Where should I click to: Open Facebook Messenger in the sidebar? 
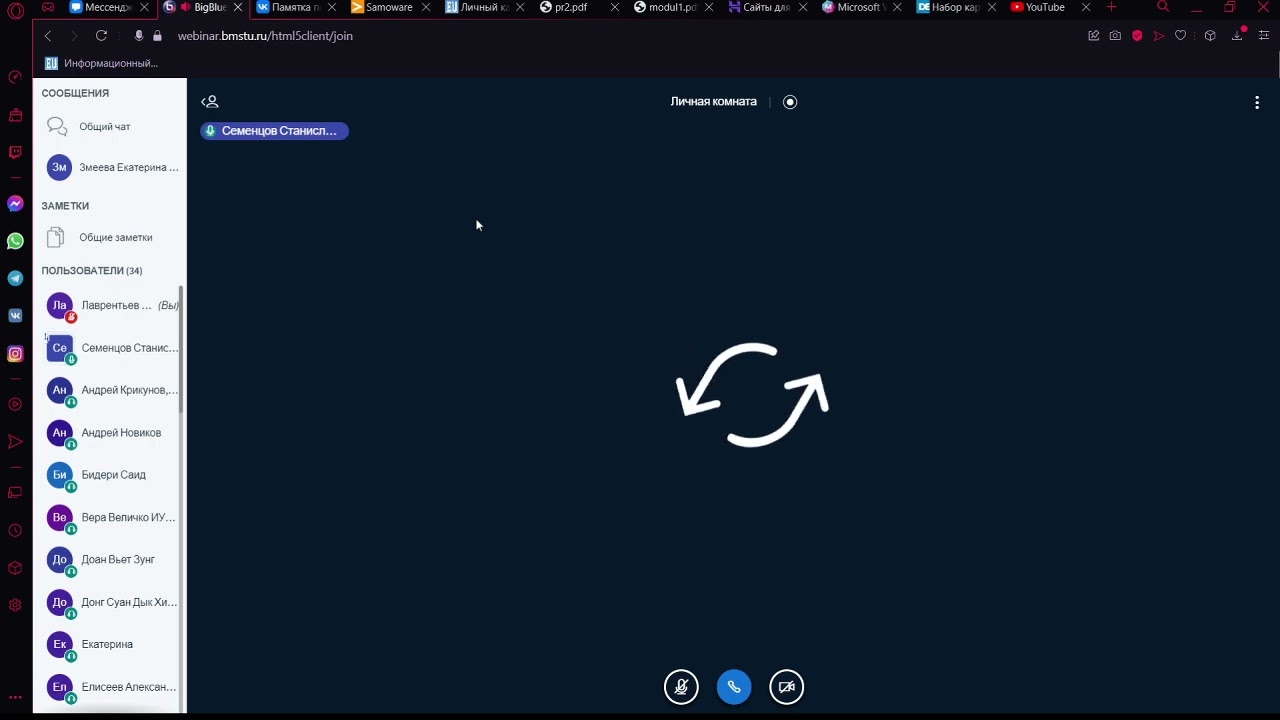pos(15,204)
